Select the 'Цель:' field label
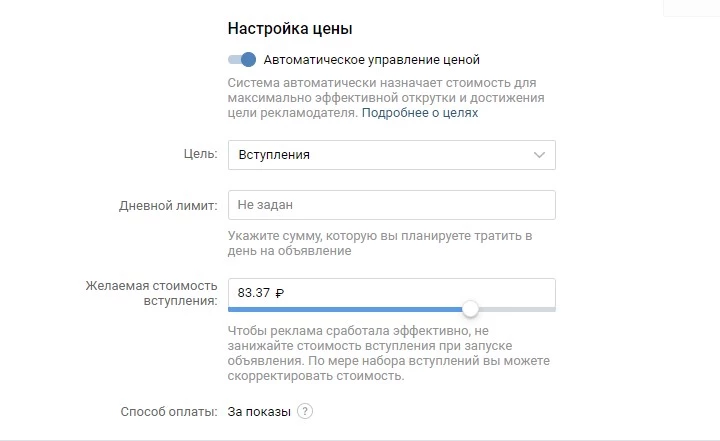Screen dimensions: 720x441 pos(201,154)
